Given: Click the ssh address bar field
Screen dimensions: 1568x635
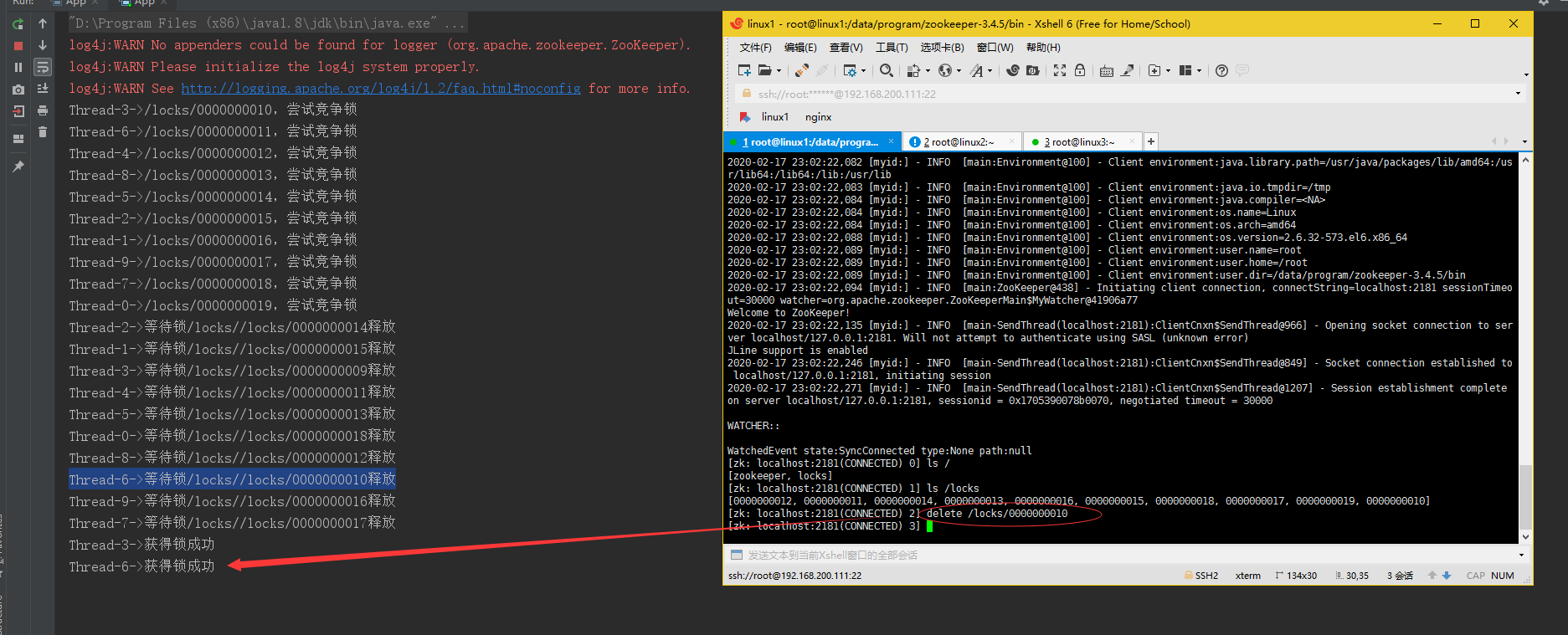Looking at the screenshot, I should pyautogui.click(x=1130, y=94).
